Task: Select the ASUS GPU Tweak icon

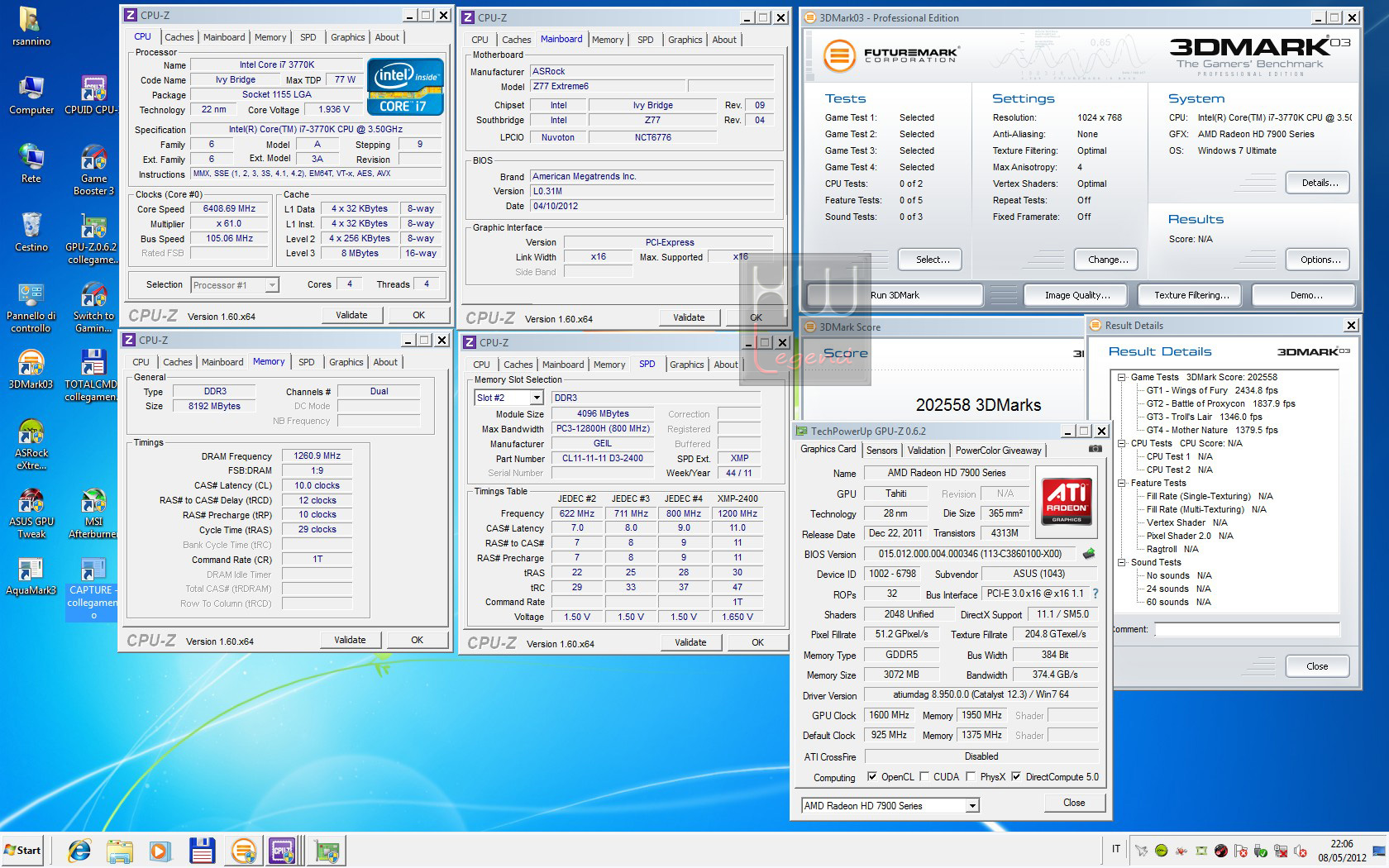Action: coord(31,513)
